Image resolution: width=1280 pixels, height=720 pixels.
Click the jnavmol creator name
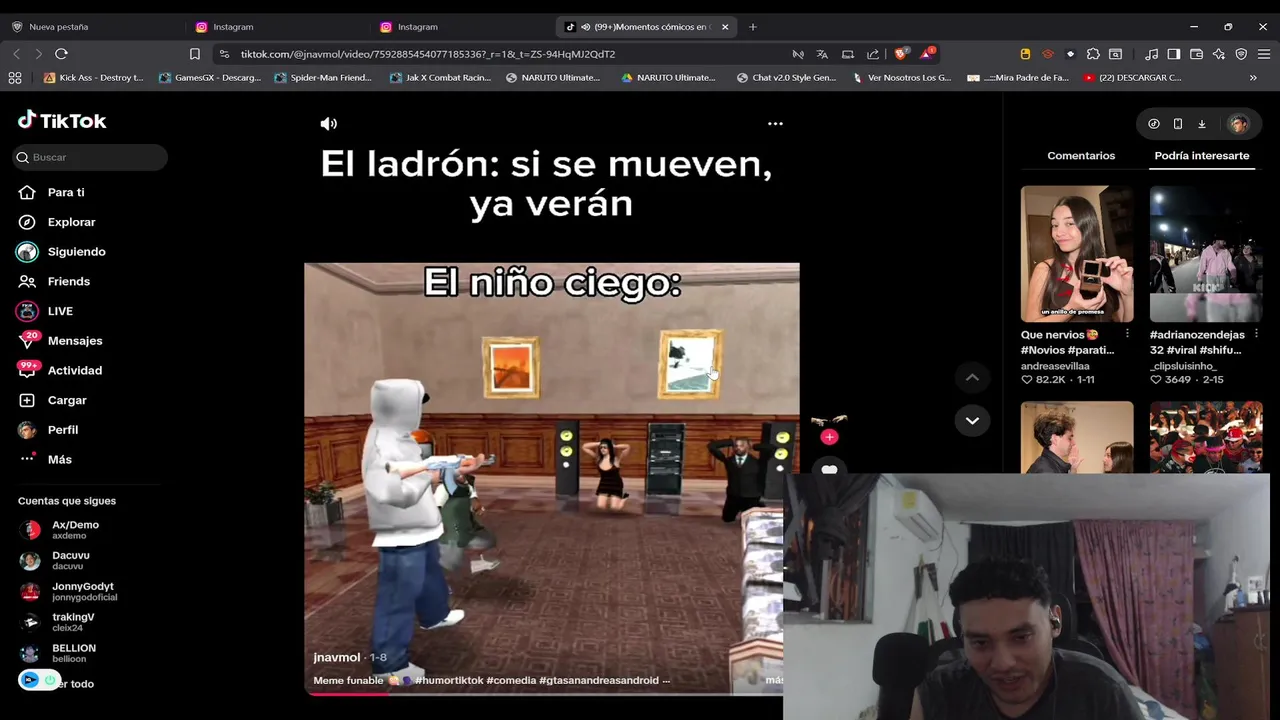tap(337, 658)
